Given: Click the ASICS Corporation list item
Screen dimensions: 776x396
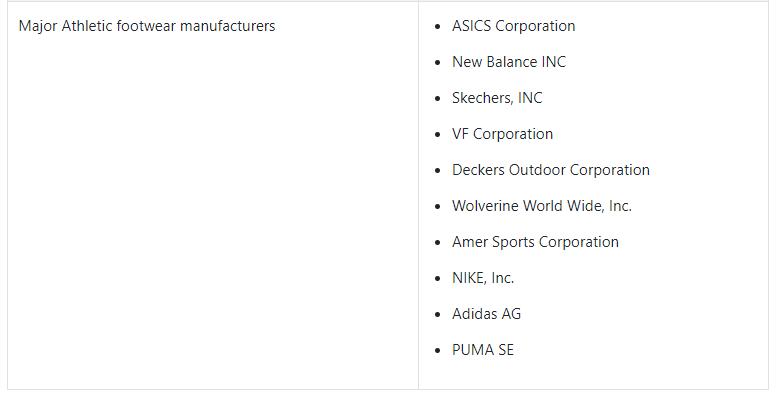Looking at the screenshot, I should click(x=513, y=26).
